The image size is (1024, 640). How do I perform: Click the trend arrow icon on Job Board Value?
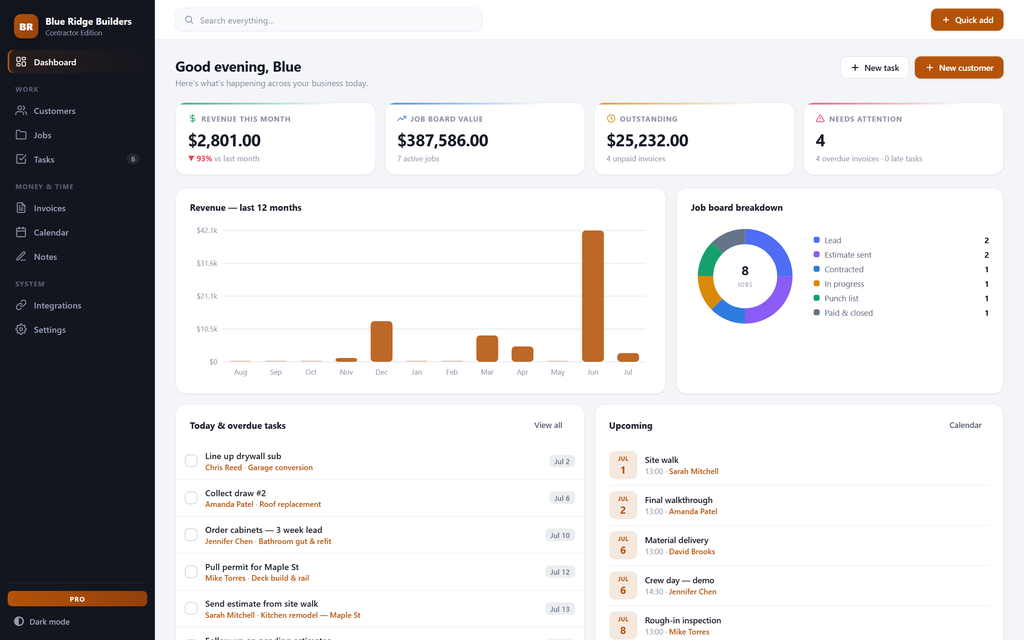402,119
